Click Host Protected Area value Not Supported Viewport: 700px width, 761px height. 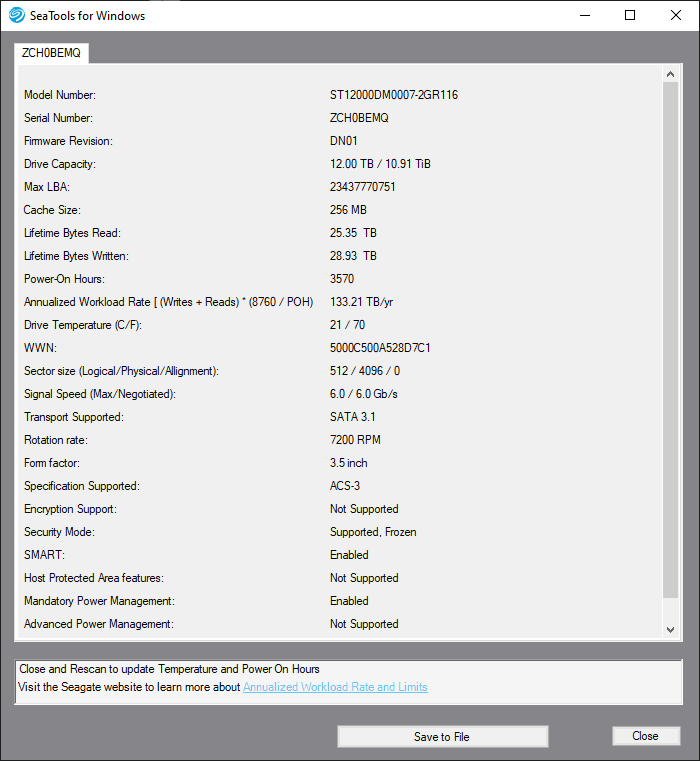pos(364,578)
